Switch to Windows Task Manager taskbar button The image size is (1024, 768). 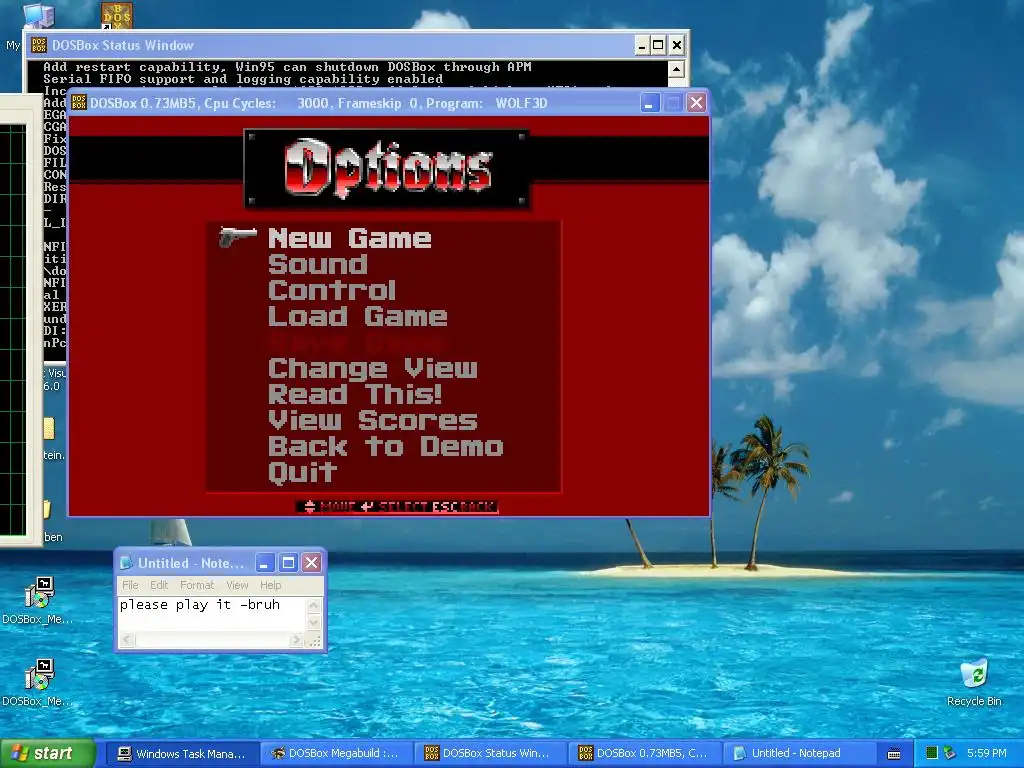tap(182, 754)
